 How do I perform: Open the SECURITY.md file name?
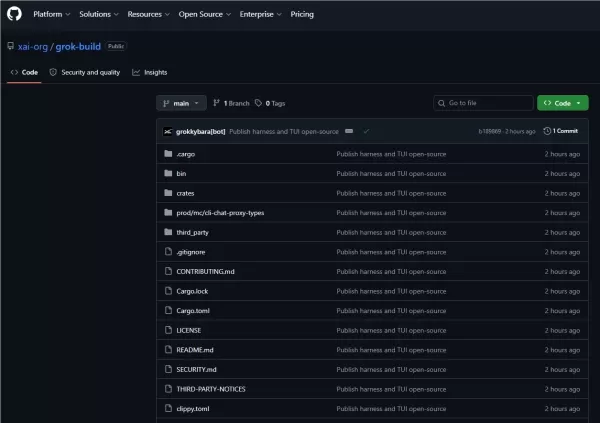click(196, 369)
